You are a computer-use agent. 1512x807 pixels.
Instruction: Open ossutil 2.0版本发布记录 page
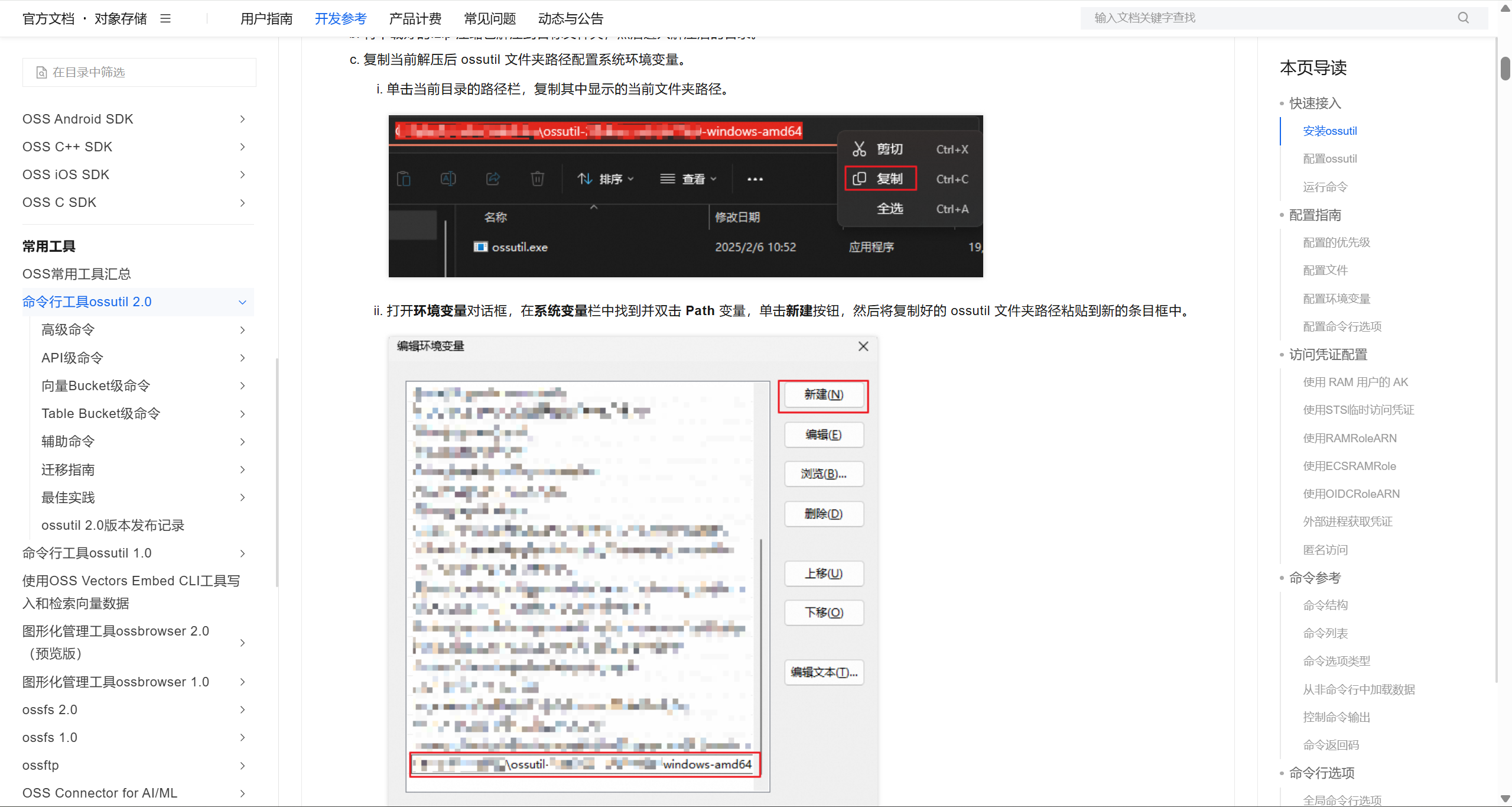point(113,525)
